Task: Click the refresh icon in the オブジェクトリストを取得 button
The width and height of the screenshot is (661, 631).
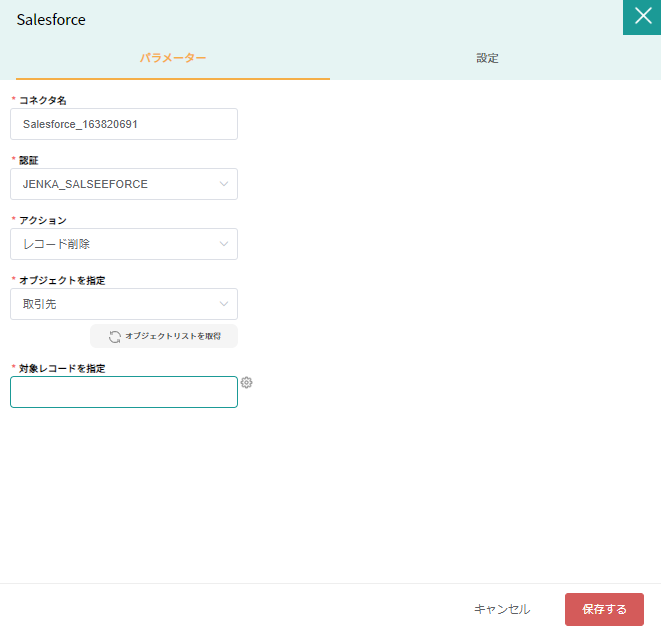Action: (x=115, y=336)
